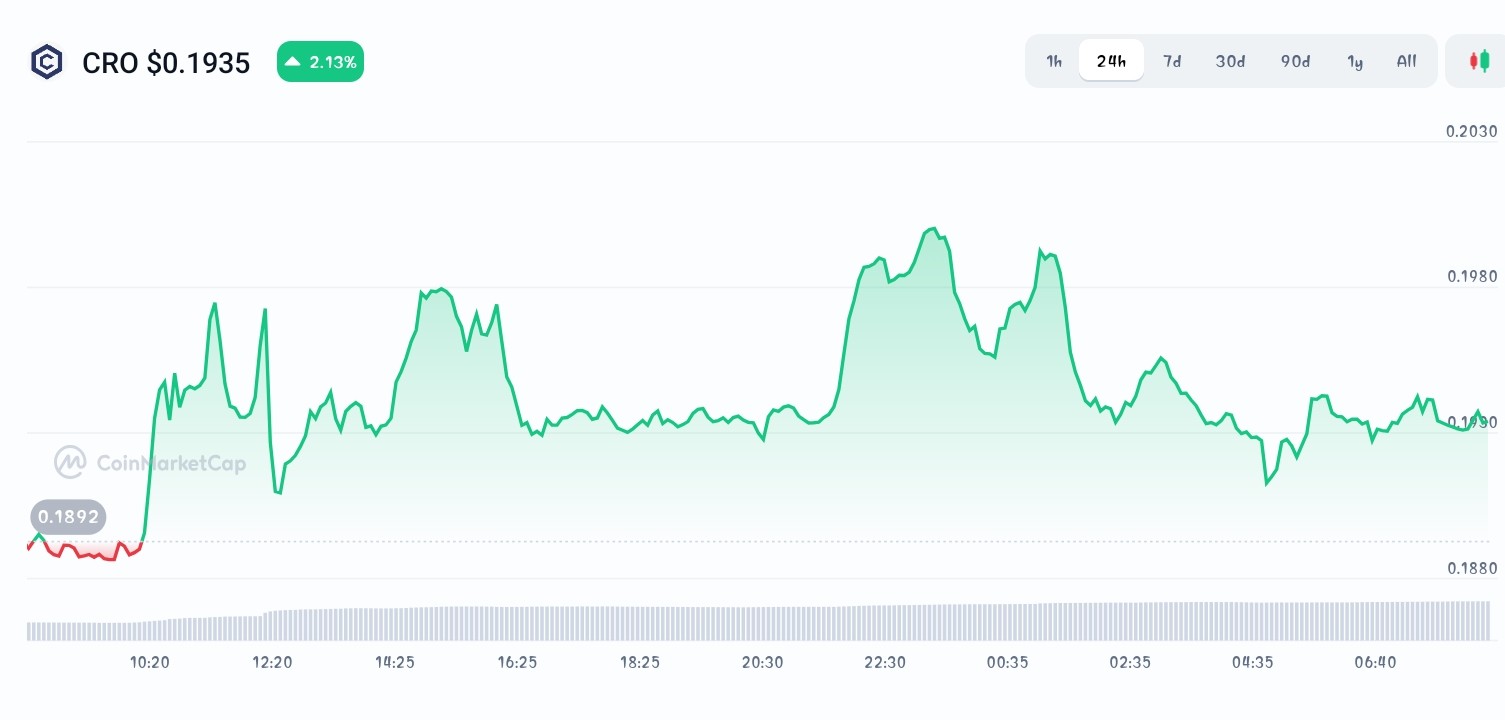Image resolution: width=1505 pixels, height=720 pixels.
Task: Click the 0.1980 y-axis label
Action: pyautogui.click(x=1472, y=277)
